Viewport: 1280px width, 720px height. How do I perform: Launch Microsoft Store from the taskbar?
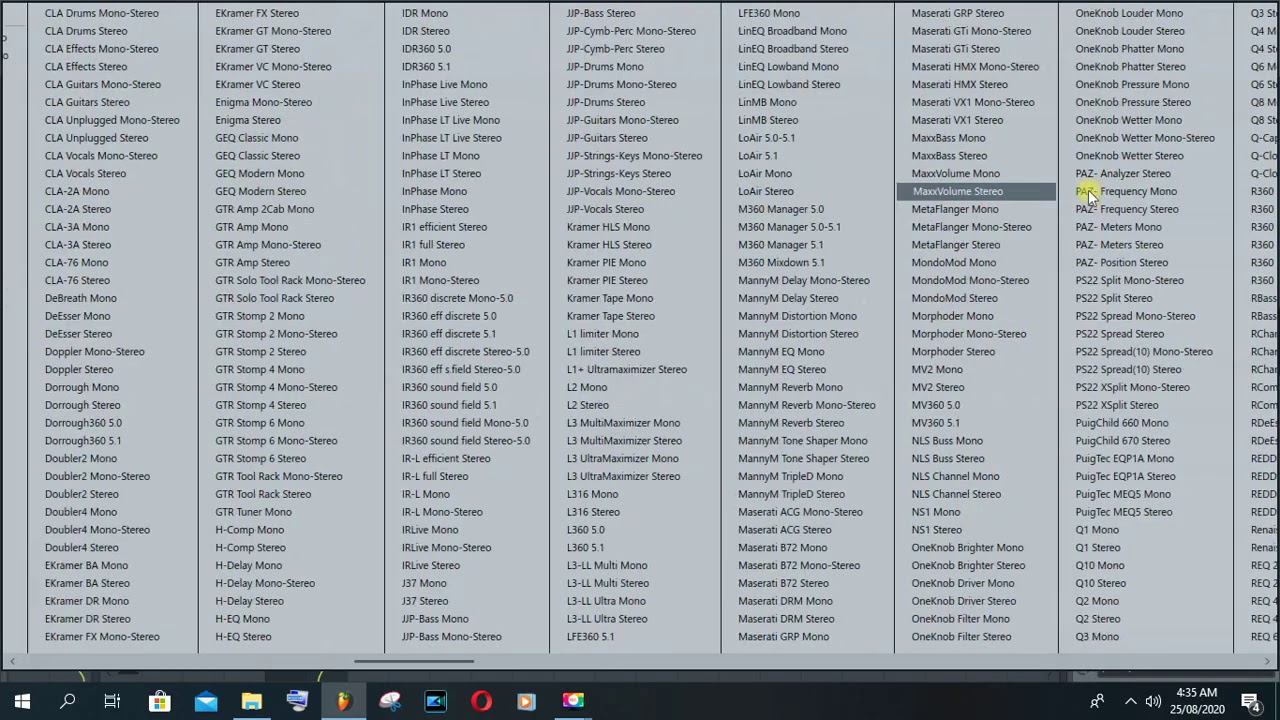point(159,701)
